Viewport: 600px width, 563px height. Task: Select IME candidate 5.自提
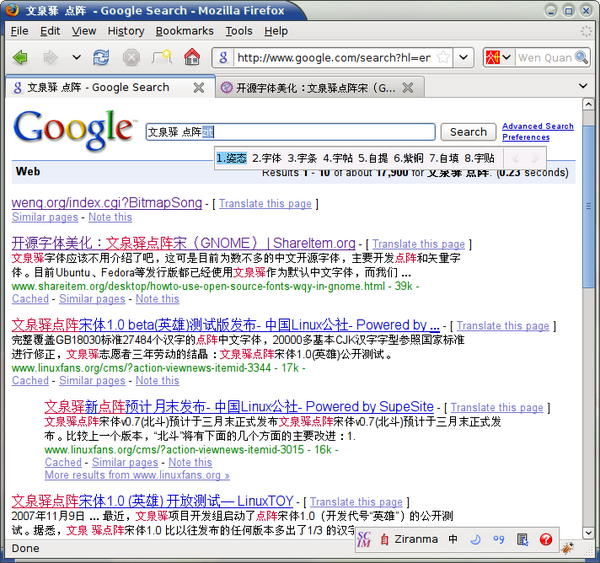373,158
